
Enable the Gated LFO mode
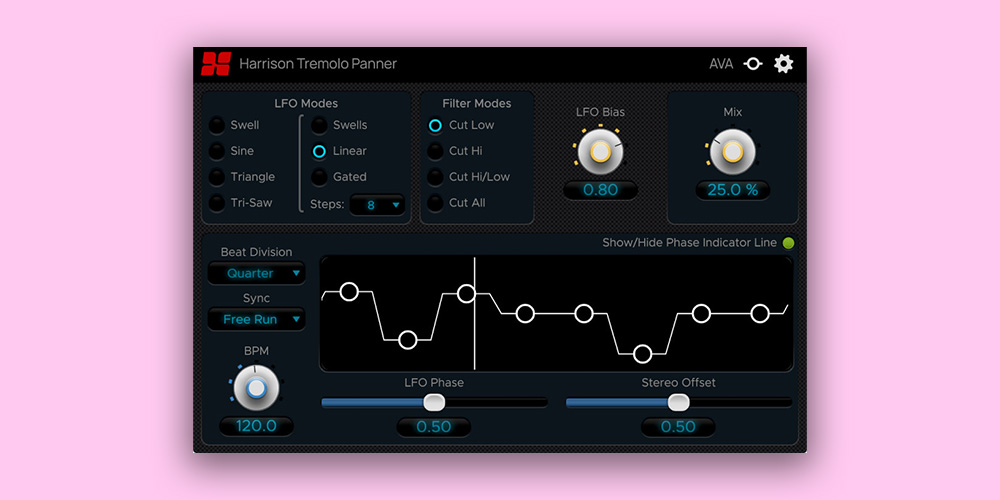coord(319,177)
